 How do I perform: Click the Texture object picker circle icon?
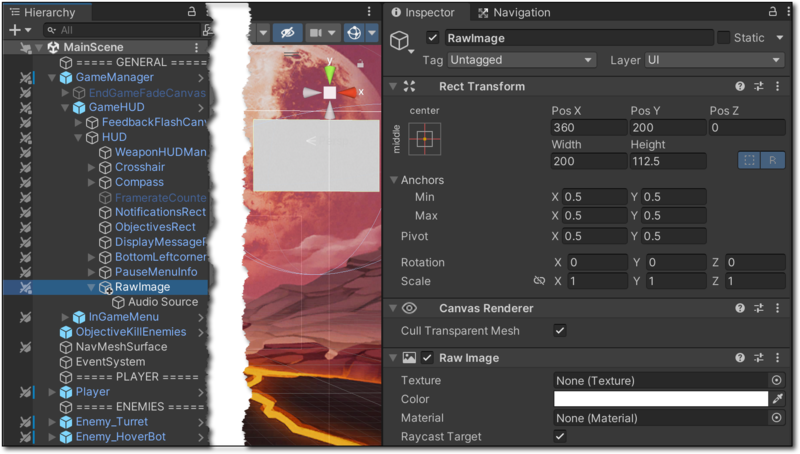click(x=776, y=381)
